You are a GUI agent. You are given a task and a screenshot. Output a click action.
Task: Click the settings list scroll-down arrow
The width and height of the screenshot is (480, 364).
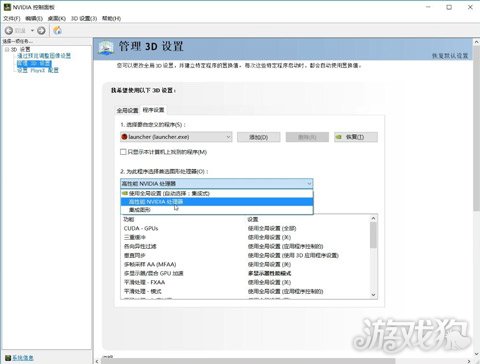pyautogui.click(x=373, y=295)
